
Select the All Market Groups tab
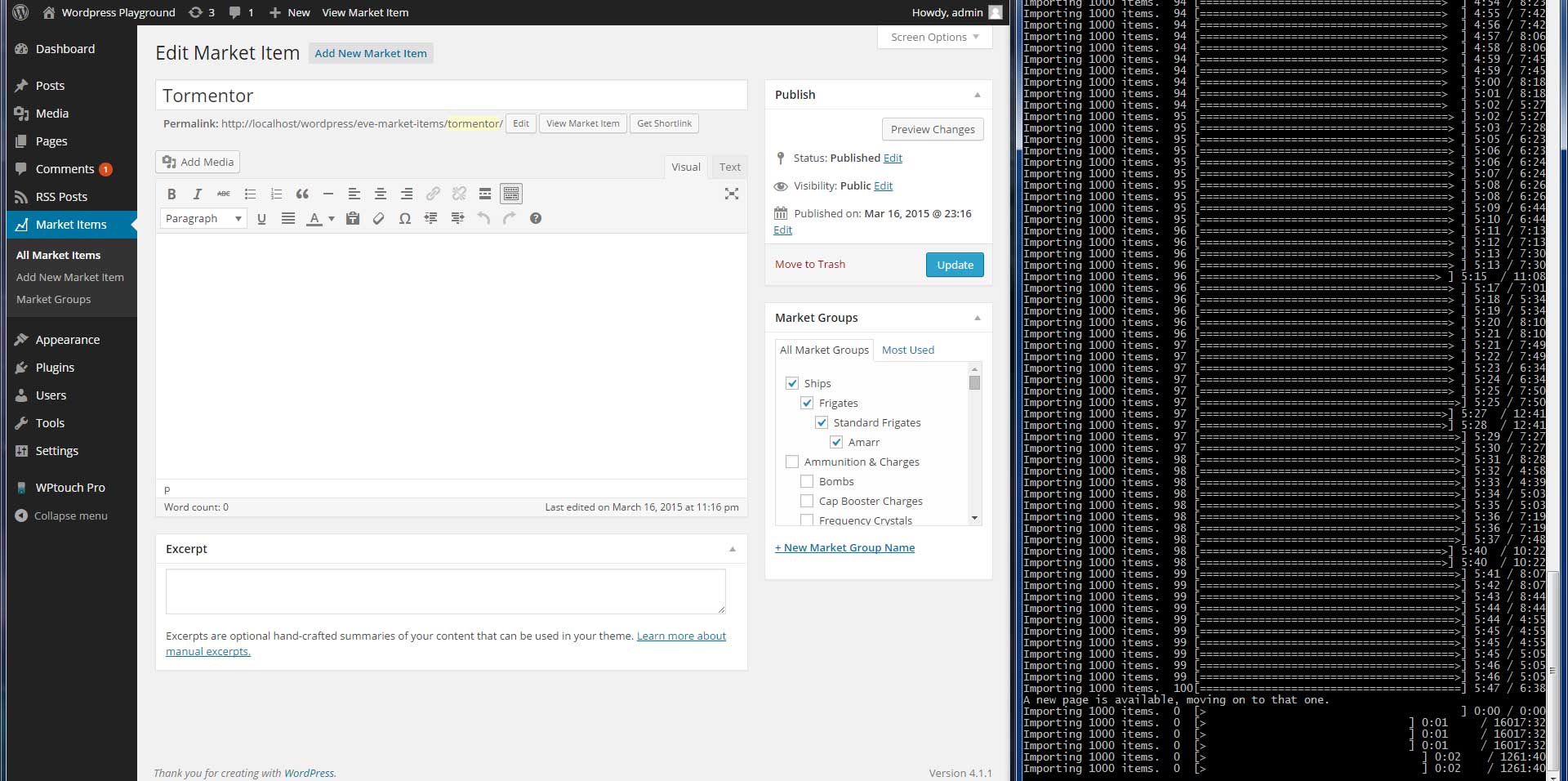(x=824, y=350)
